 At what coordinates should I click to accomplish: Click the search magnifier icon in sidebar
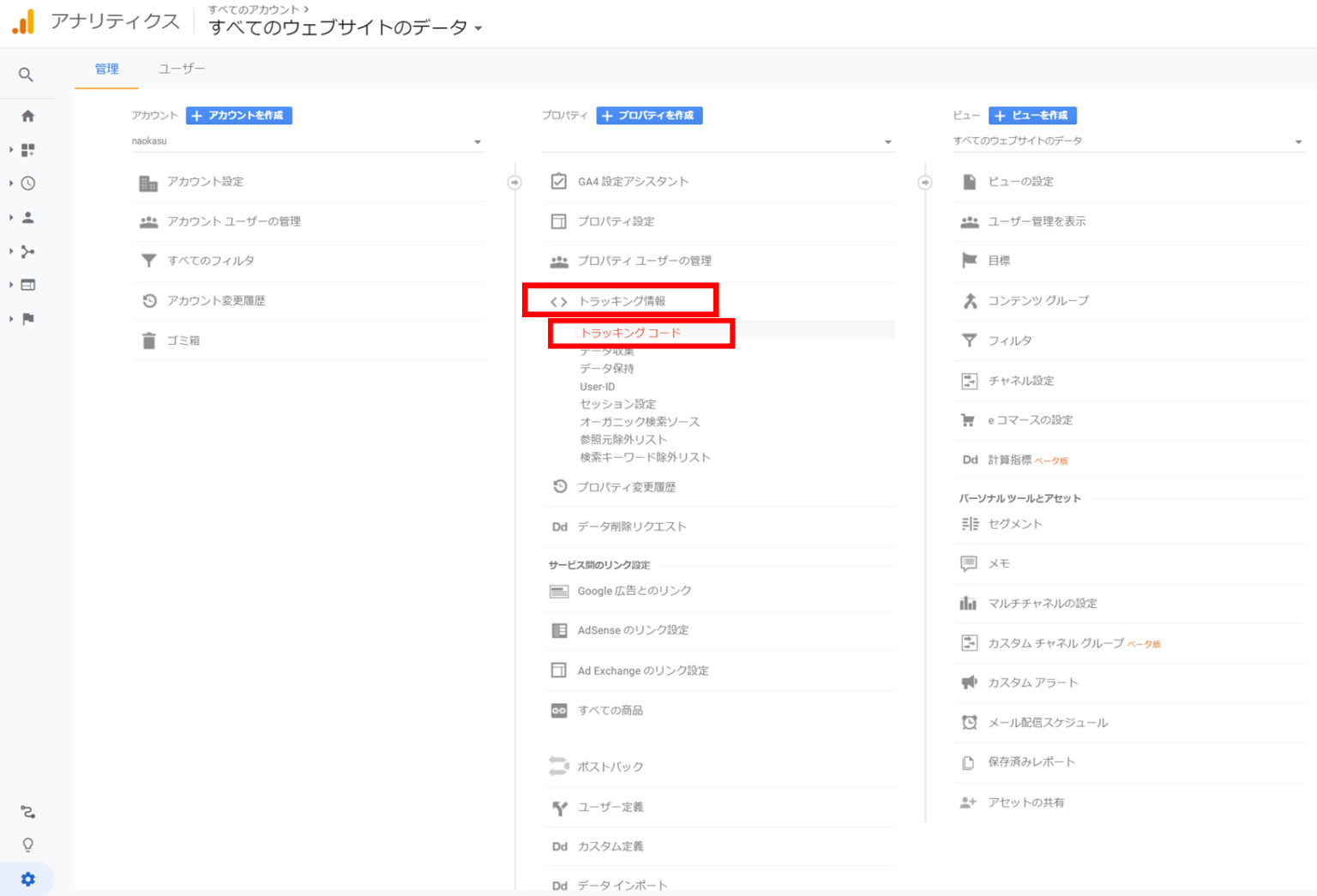pyautogui.click(x=27, y=75)
